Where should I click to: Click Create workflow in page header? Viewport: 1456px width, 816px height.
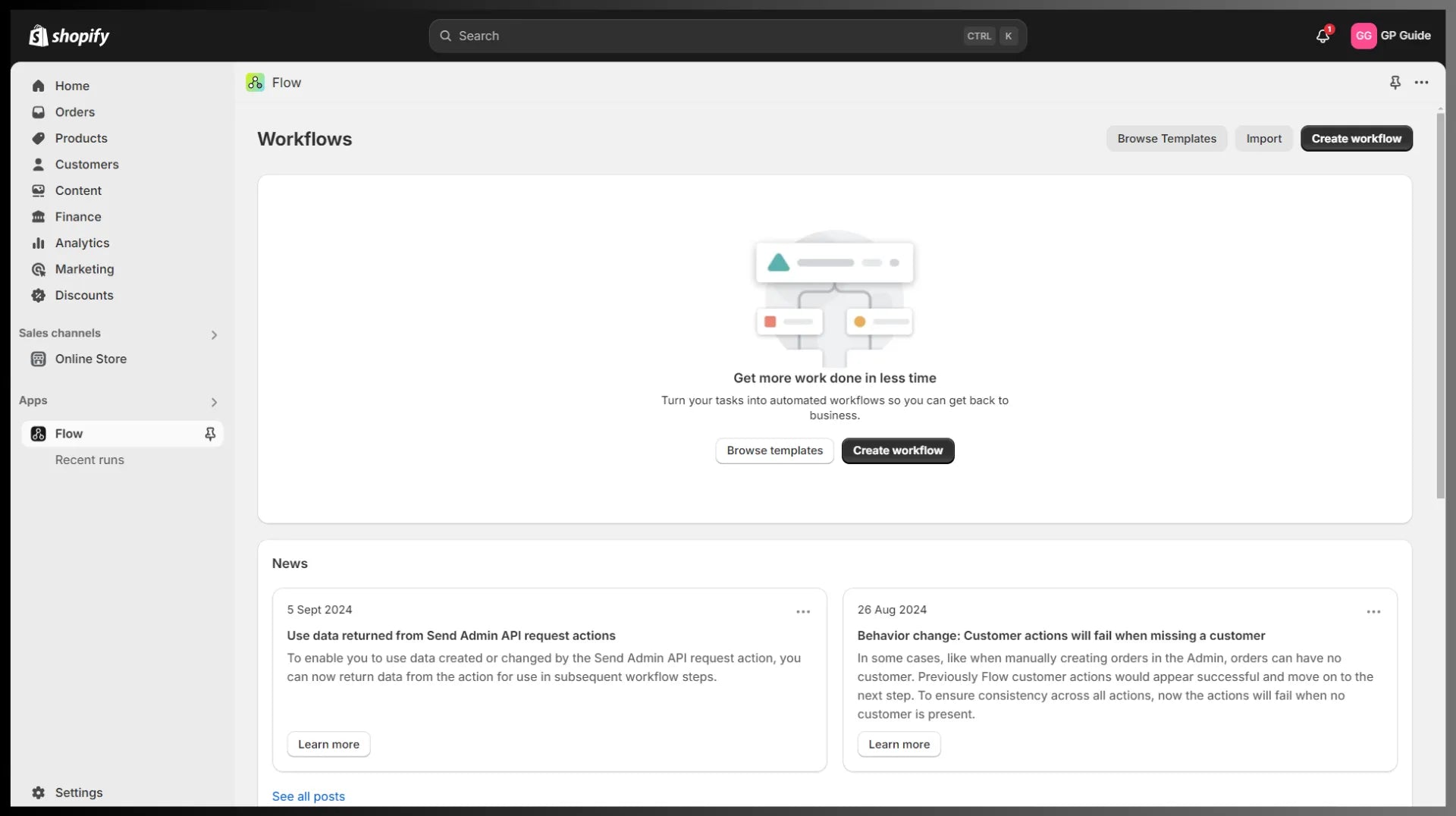point(1356,139)
